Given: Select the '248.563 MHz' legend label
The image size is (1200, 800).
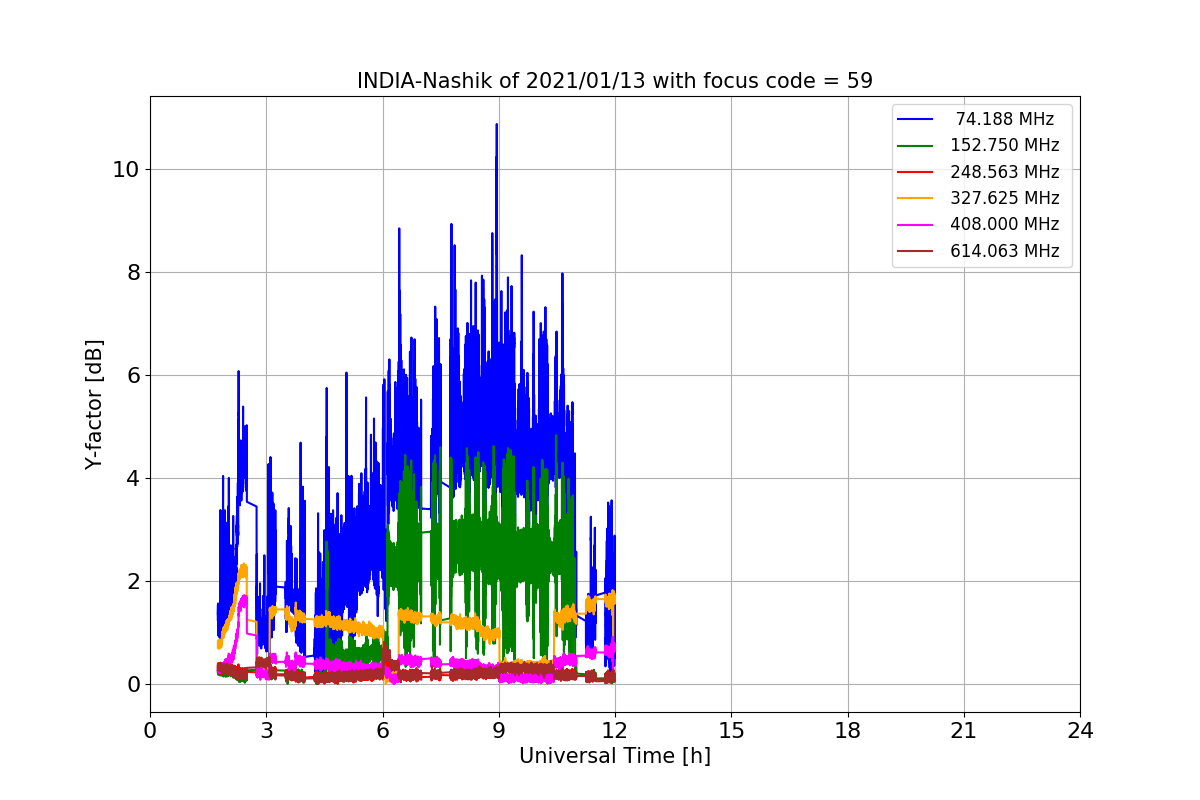Looking at the screenshot, I should click(1005, 172).
